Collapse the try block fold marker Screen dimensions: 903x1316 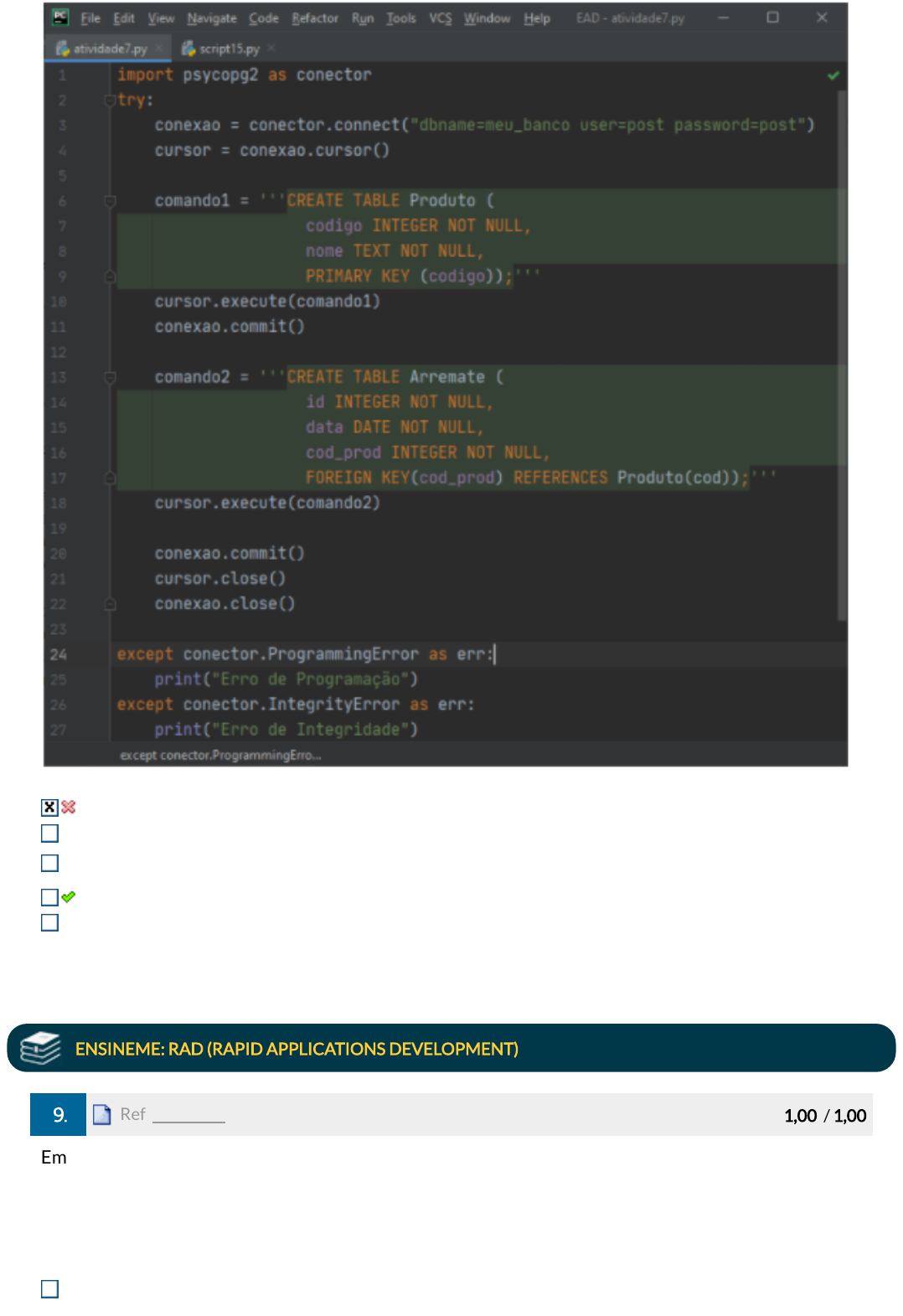coord(110,101)
